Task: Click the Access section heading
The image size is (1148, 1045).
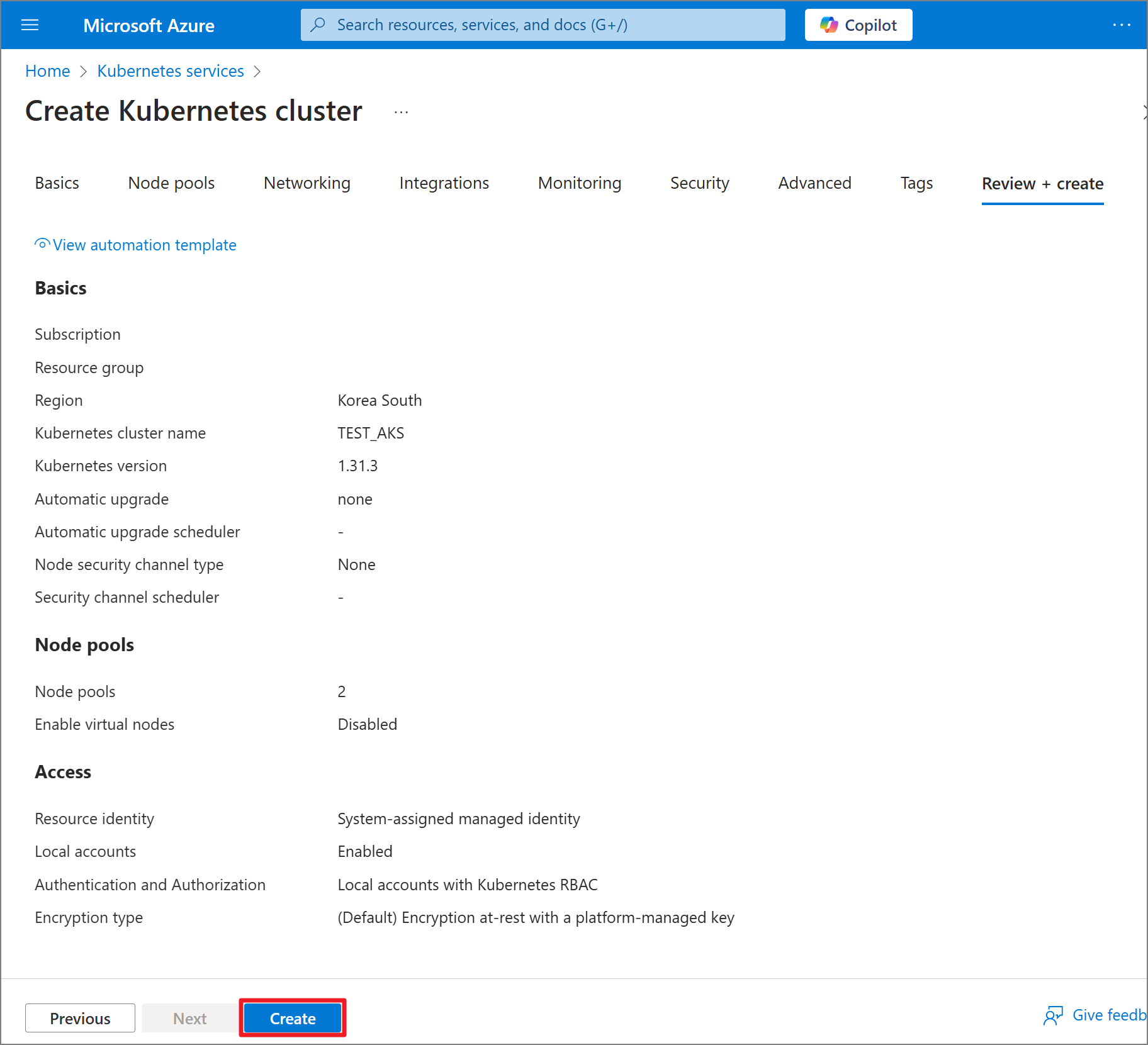Action: pyautogui.click(x=63, y=773)
